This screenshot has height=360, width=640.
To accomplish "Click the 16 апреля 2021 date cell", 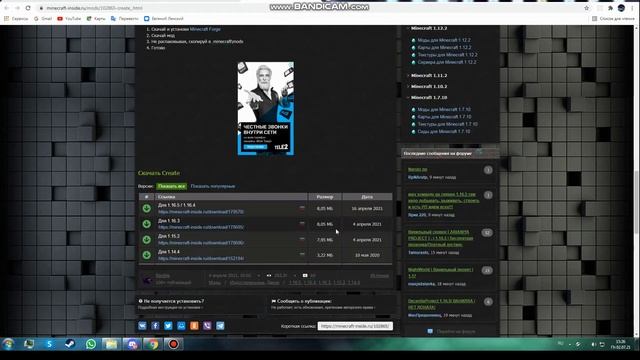I will click(367, 209).
